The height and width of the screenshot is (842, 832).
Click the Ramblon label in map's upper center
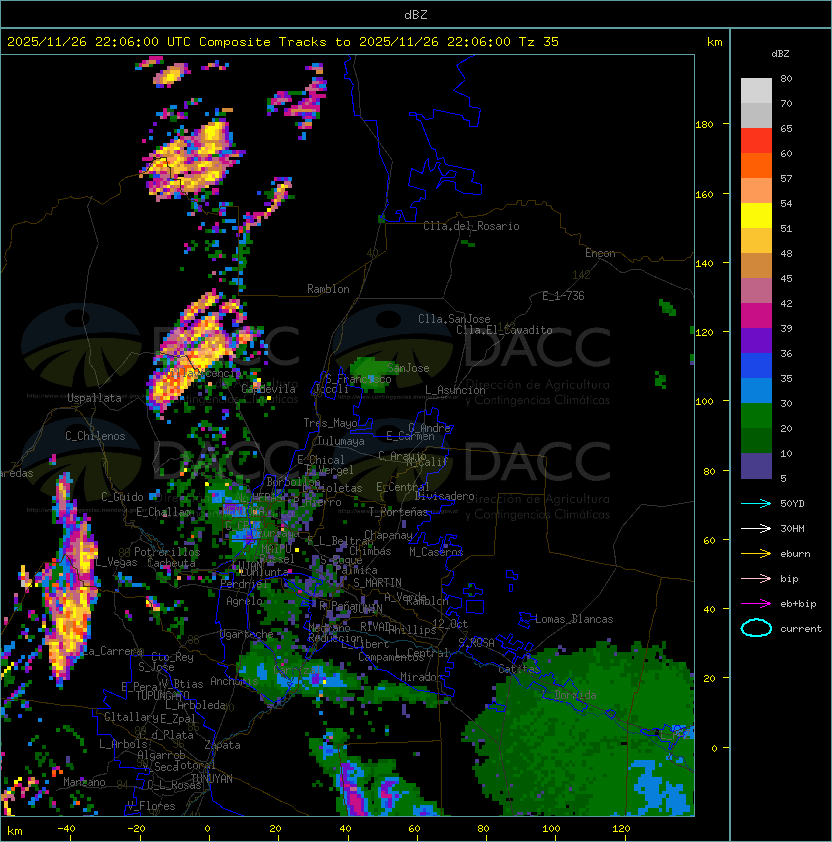[x=328, y=289]
